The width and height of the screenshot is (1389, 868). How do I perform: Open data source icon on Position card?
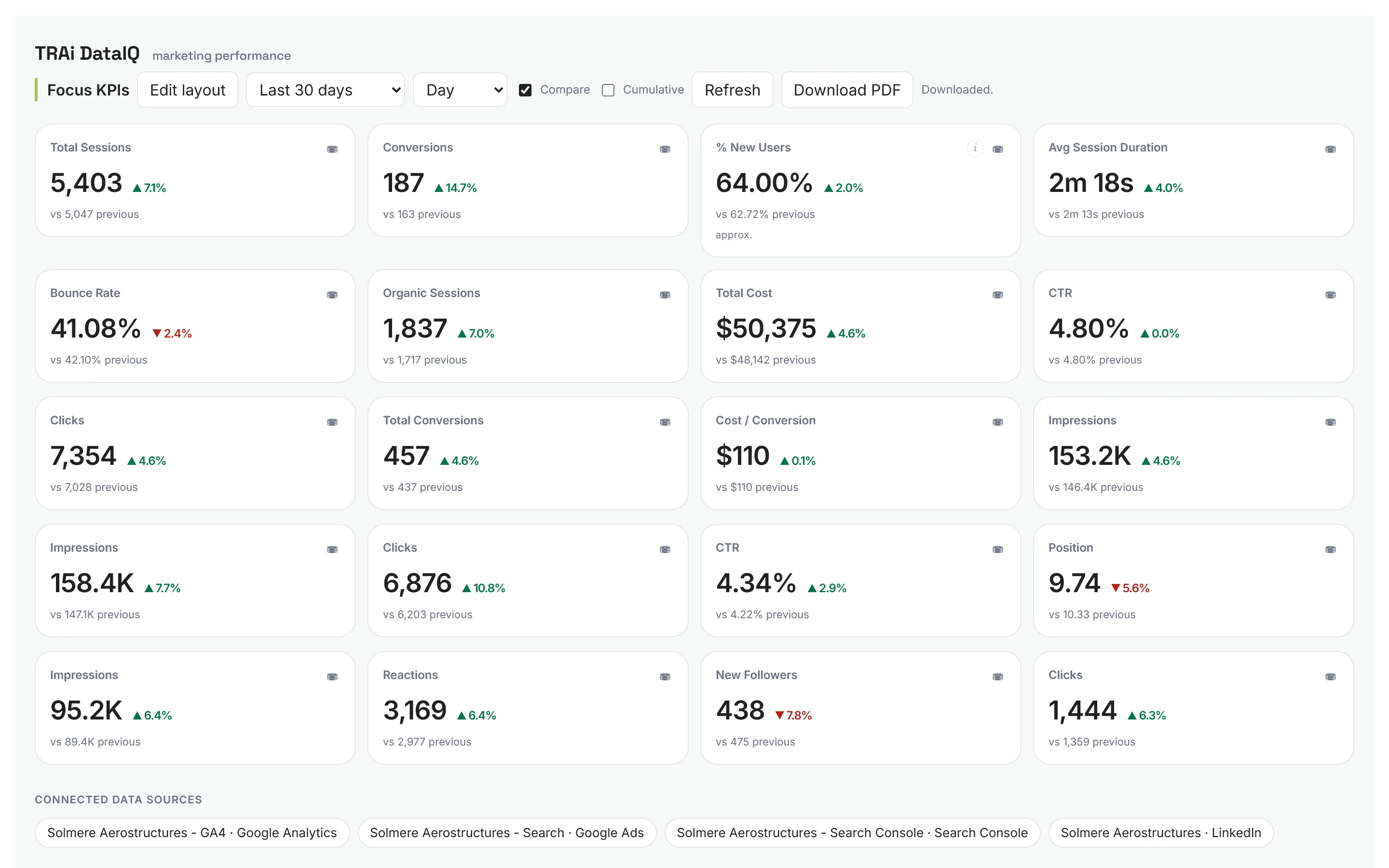[1331, 550]
